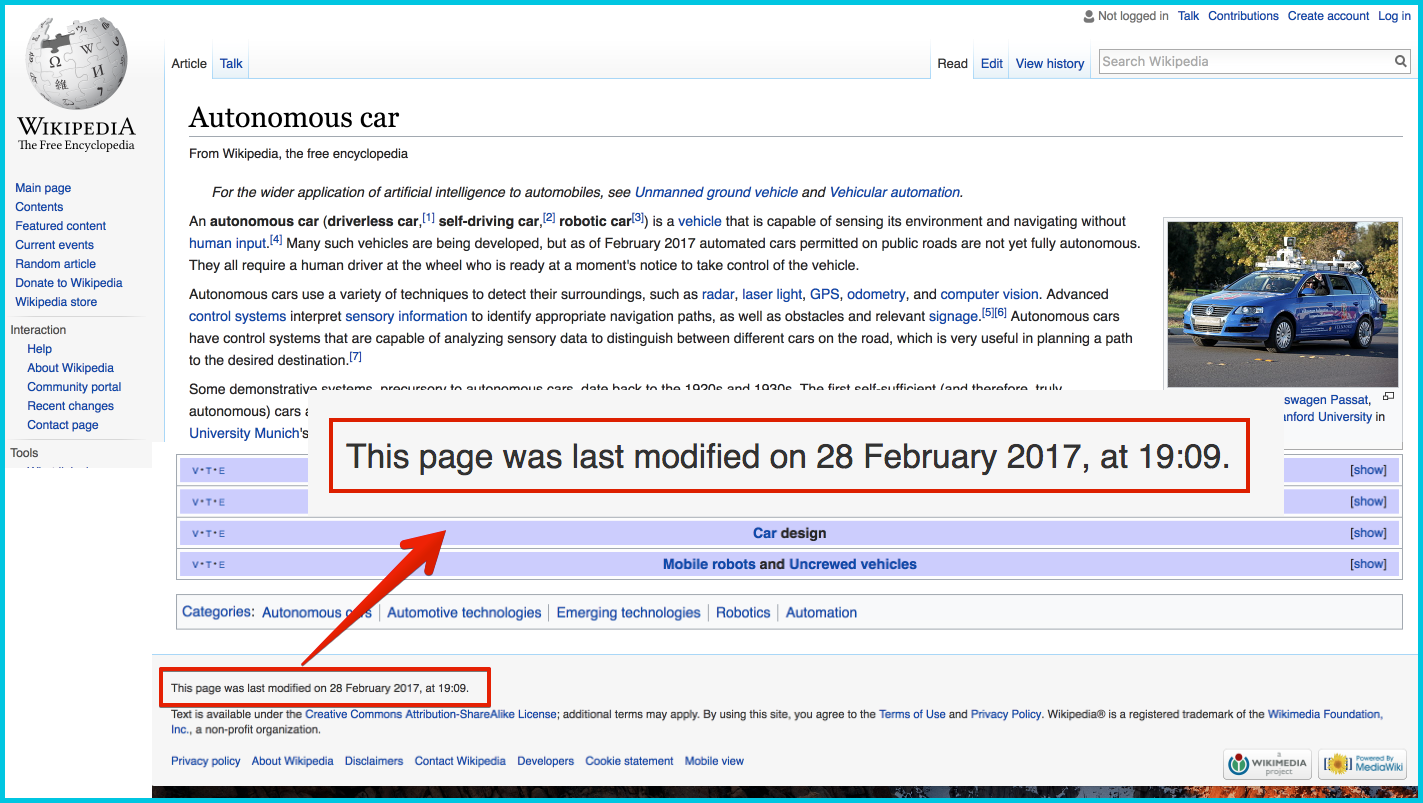Click the not-logged-in user icon

point(1089,16)
